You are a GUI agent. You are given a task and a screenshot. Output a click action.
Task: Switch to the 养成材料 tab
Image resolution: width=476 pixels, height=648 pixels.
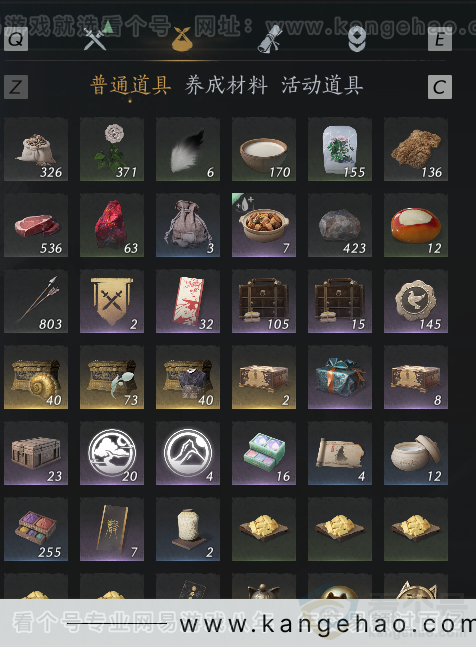(x=226, y=86)
